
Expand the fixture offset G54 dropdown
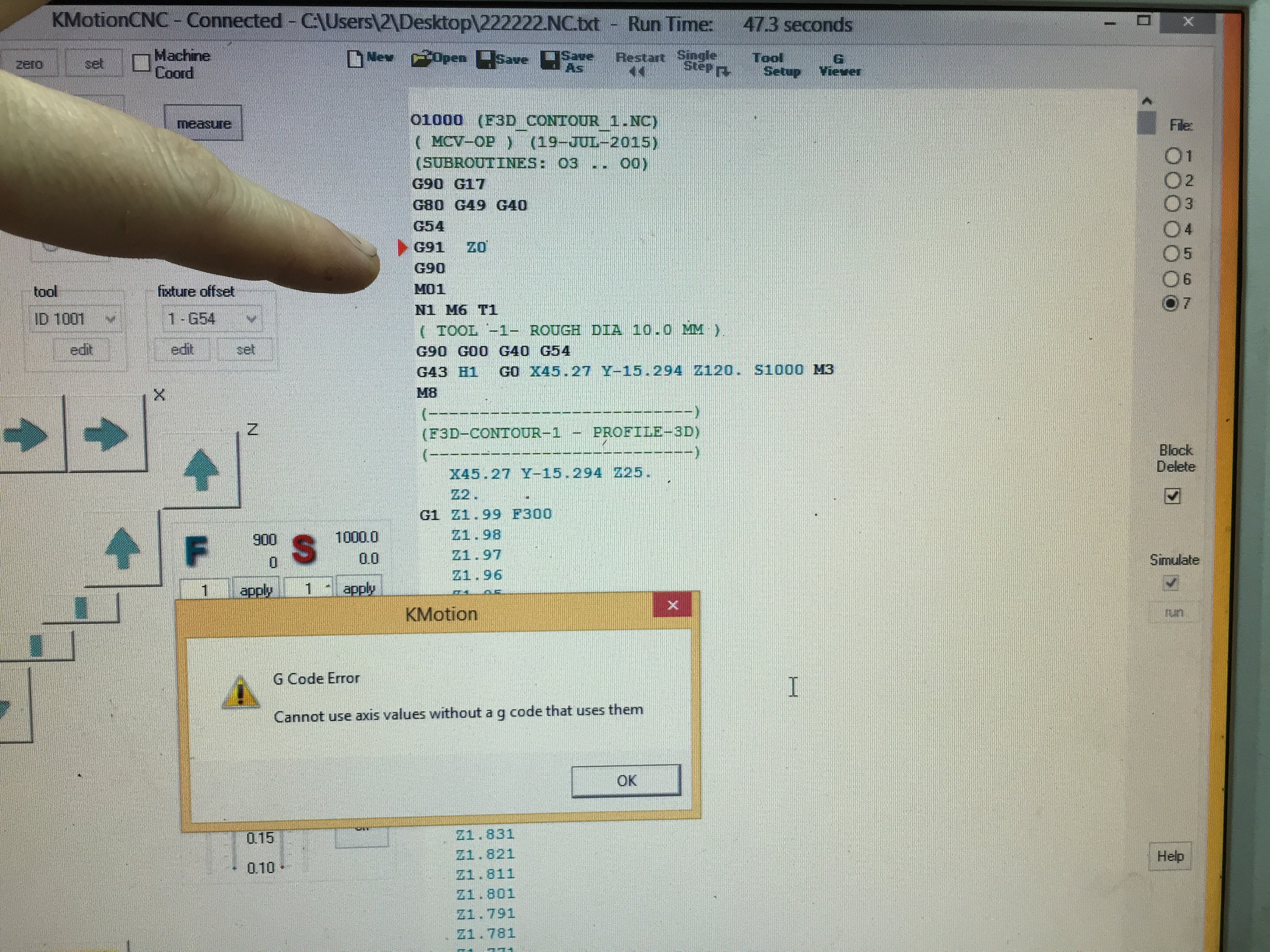pyautogui.click(x=251, y=318)
